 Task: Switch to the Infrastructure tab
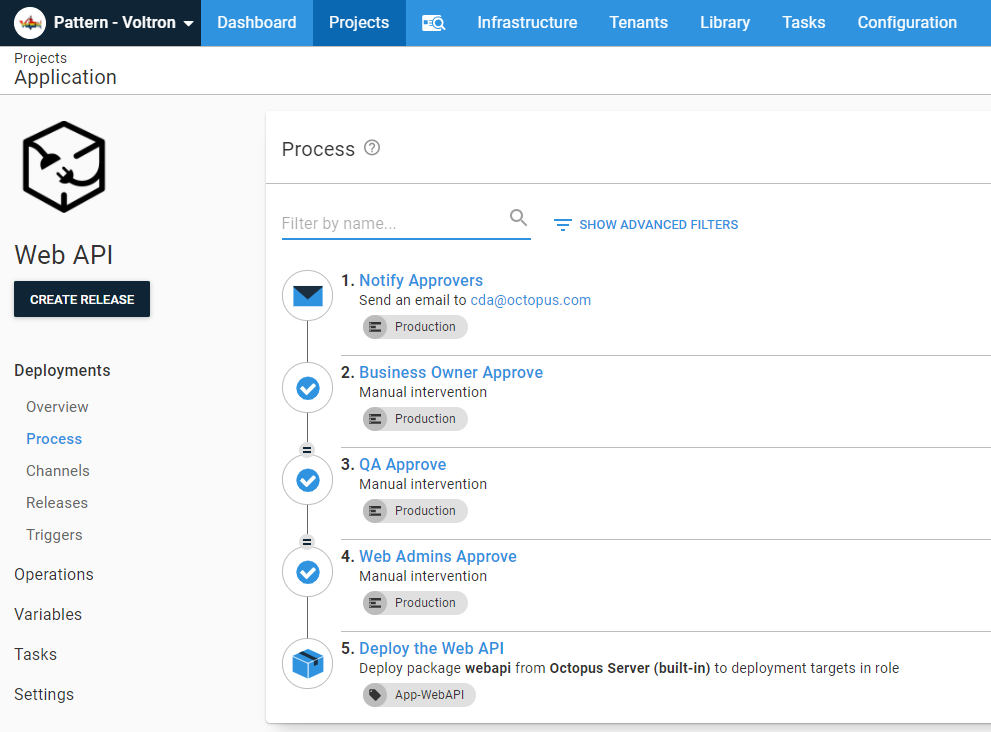527,22
